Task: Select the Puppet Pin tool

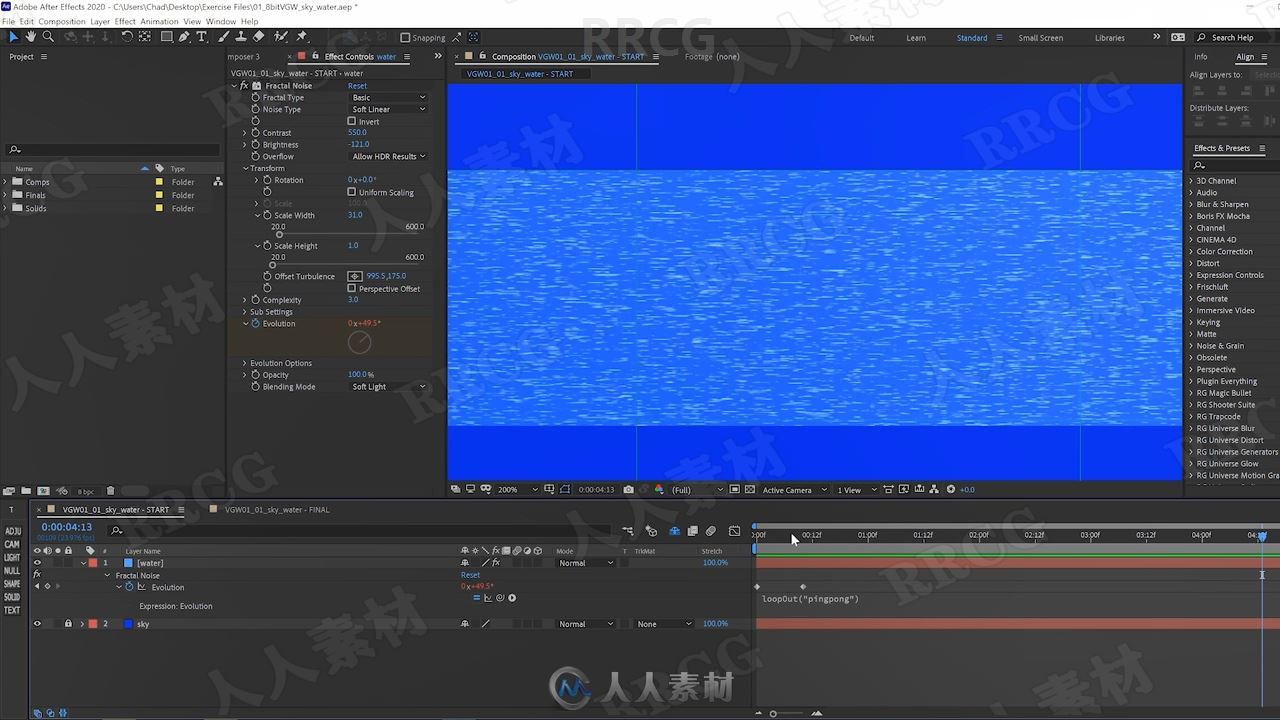Action: pyautogui.click(x=301, y=37)
